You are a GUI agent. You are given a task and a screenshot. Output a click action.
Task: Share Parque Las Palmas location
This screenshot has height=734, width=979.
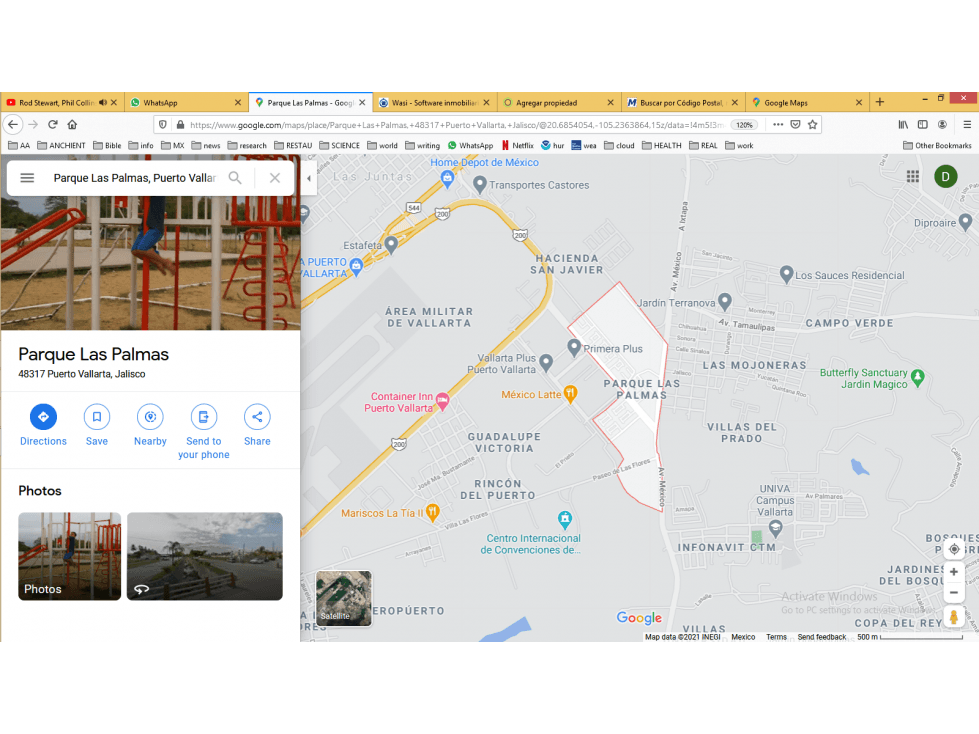257,425
